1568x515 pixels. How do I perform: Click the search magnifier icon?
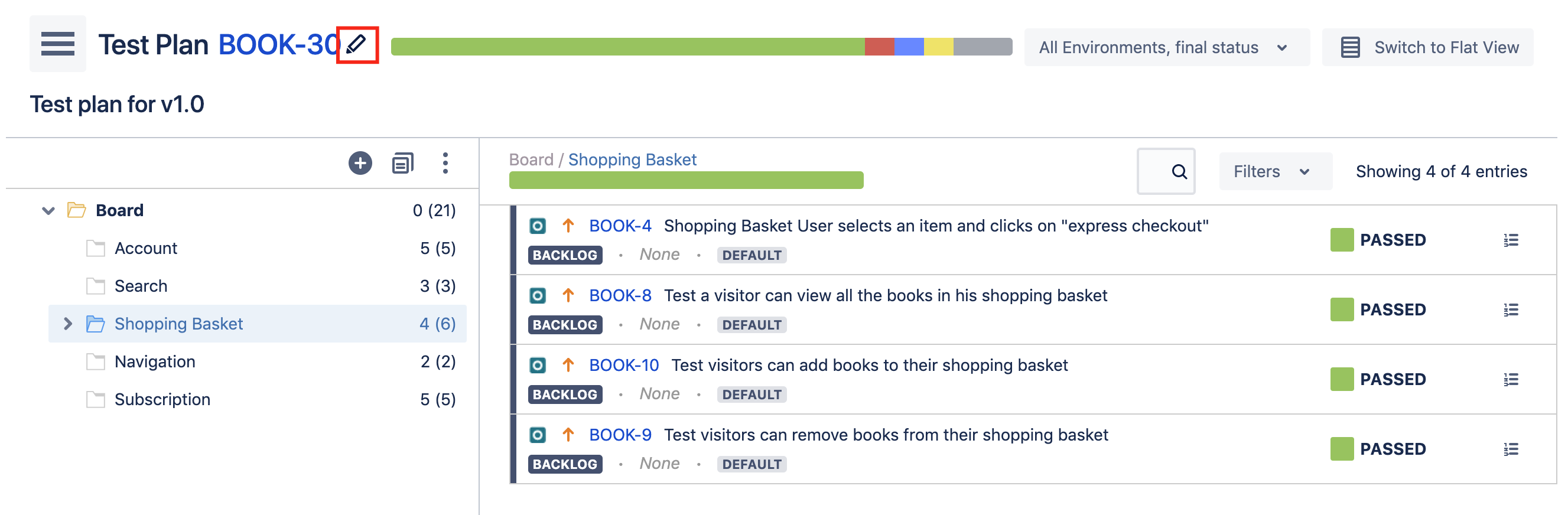point(1179,172)
